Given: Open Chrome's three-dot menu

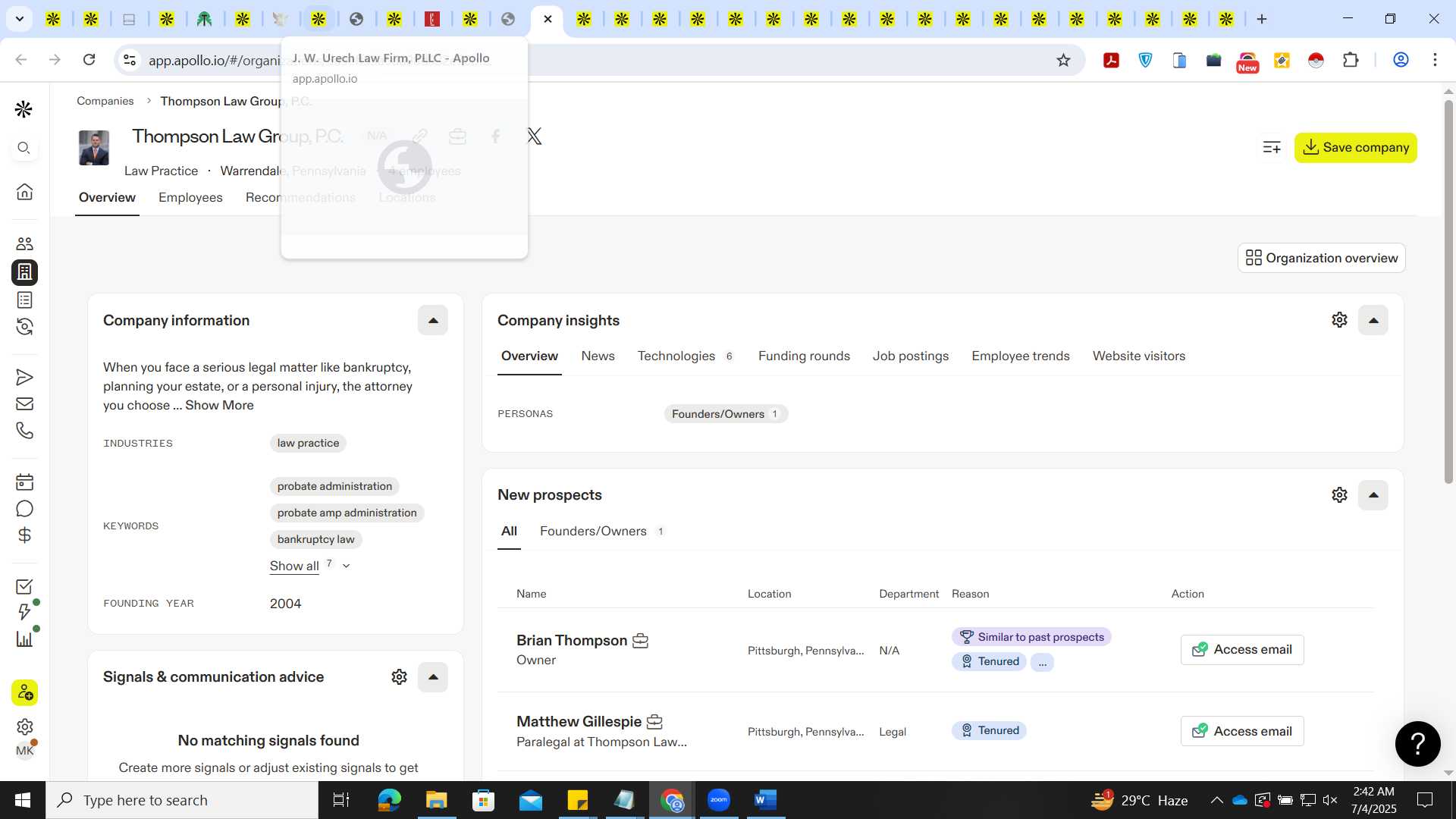Looking at the screenshot, I should tap(1435, 60).
